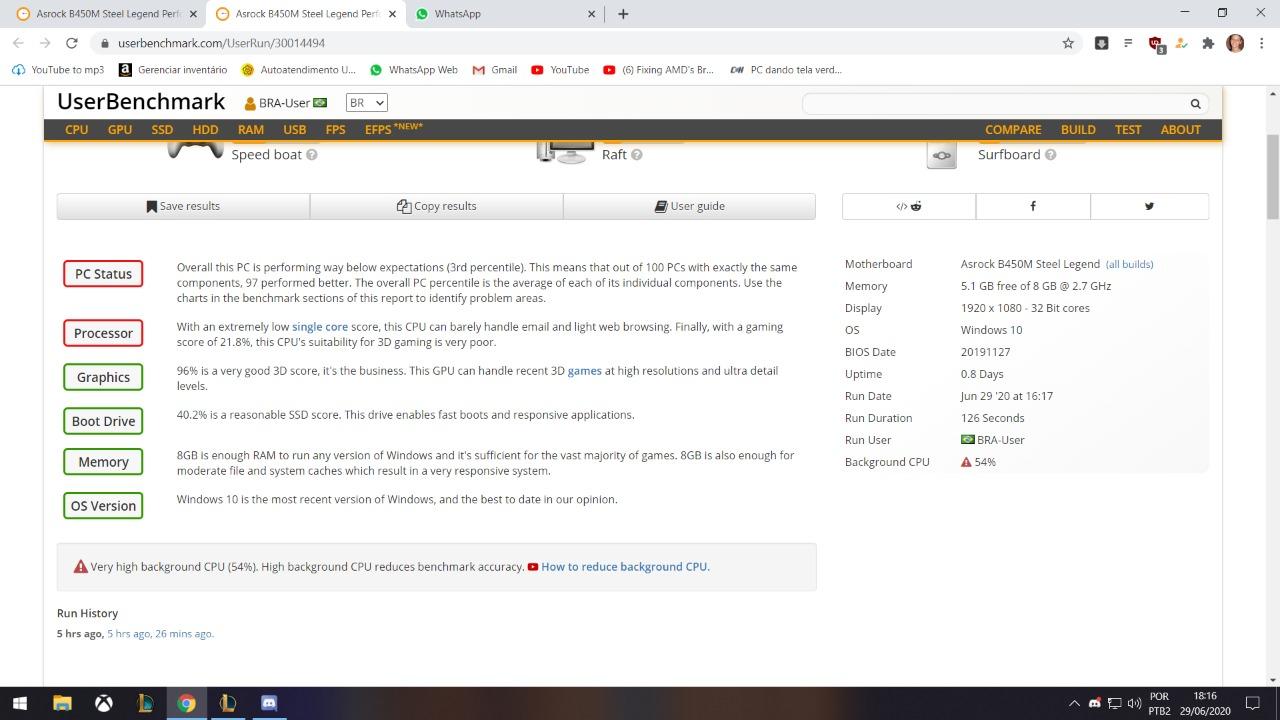The height and width of the screenshot is (720, 1280).
Task: Click the Boot Drive button
Action: pyautogui.click(x=103, y=421)
